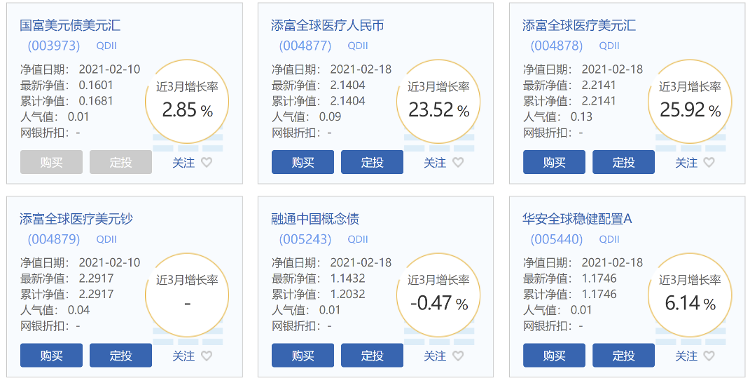The height and width of the screenshot is (383, 750).
Task: Open 国富美元债美元汇 fund title link
Action: click(70, 25)
